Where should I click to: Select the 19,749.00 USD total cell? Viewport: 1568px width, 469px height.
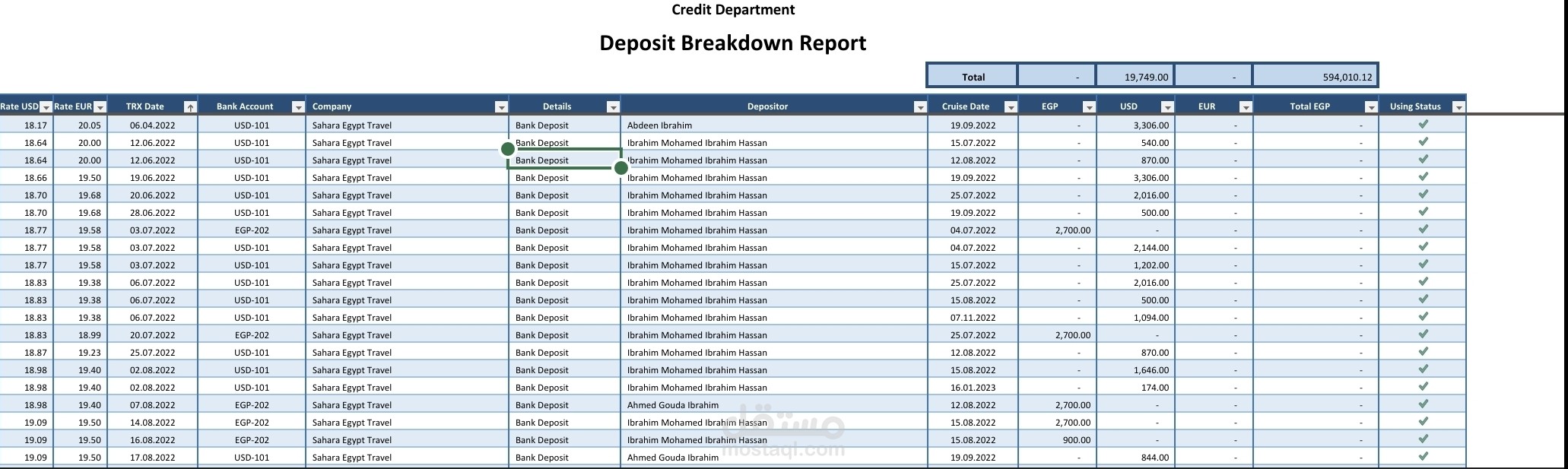coord(1135,76)
